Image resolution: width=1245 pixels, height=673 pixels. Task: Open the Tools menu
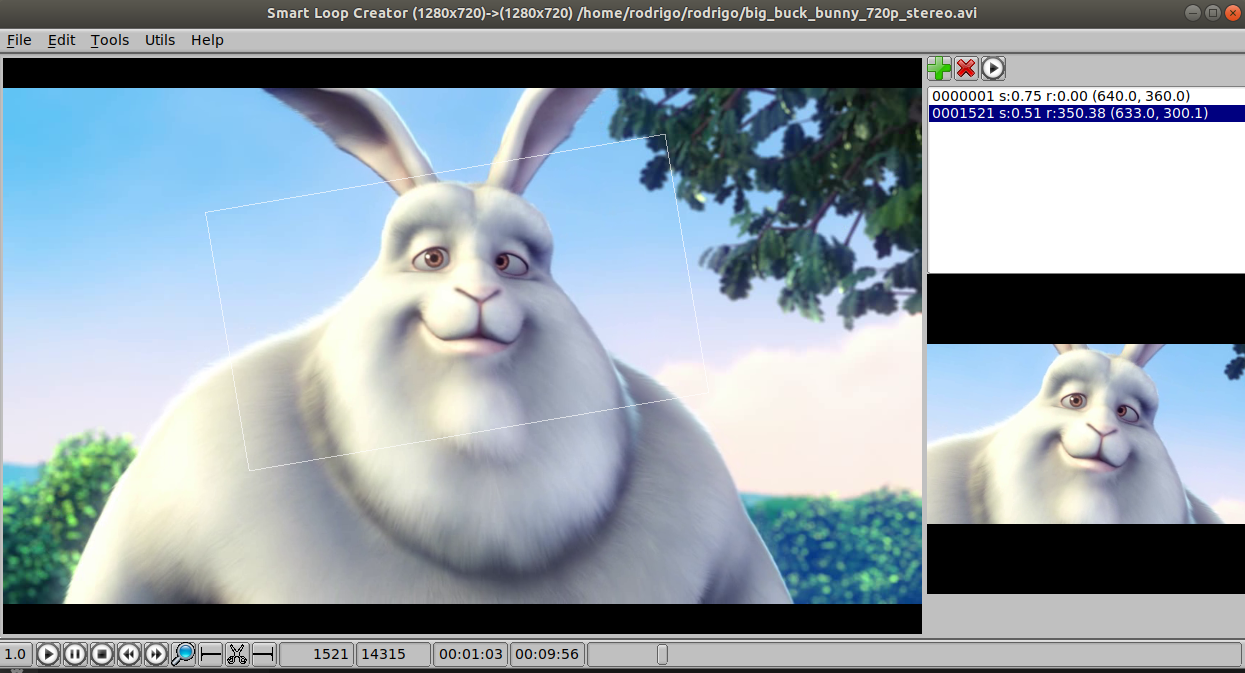pos(110,40)
